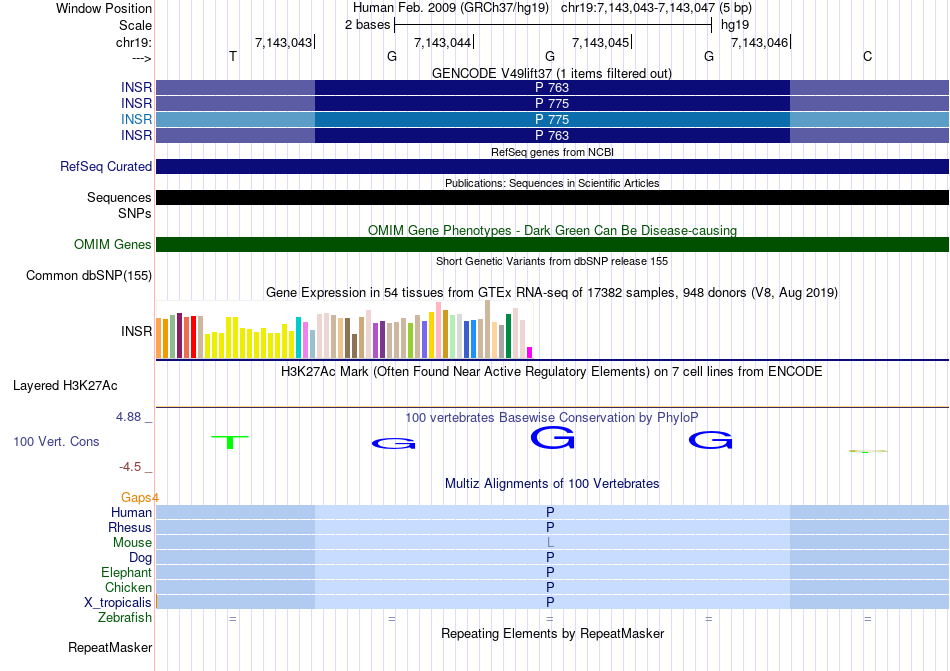Image resolution: width=950 pixels, height=671 pixels.
Task: Open Multiz Alignments of 100 Vertebrates title
Action: point(552,483)
